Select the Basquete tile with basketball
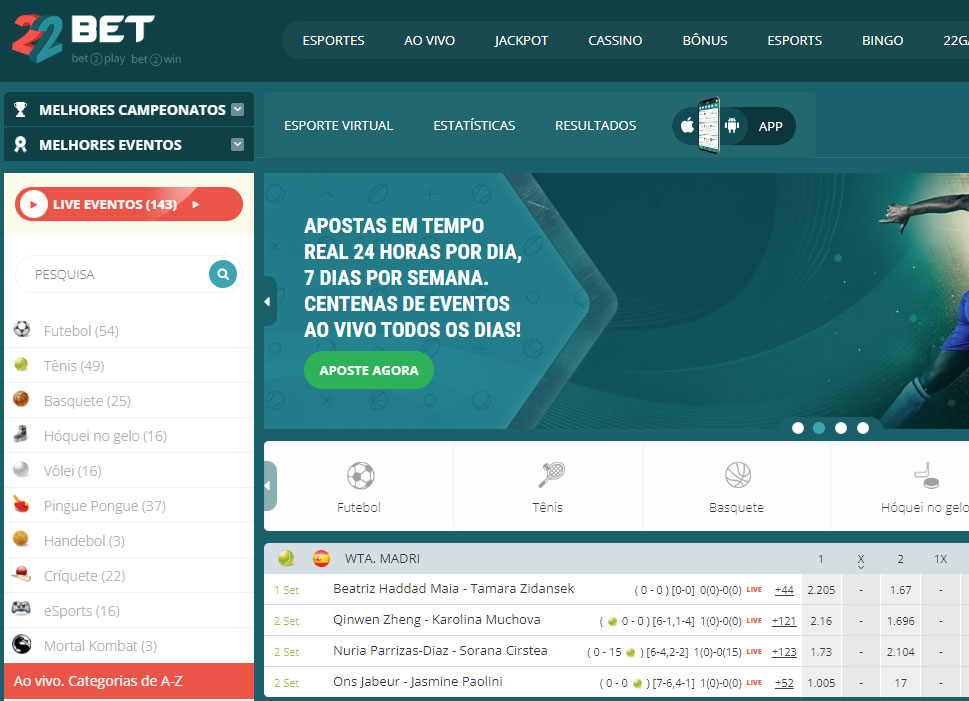The image size is (969, 701). point(737,486)
